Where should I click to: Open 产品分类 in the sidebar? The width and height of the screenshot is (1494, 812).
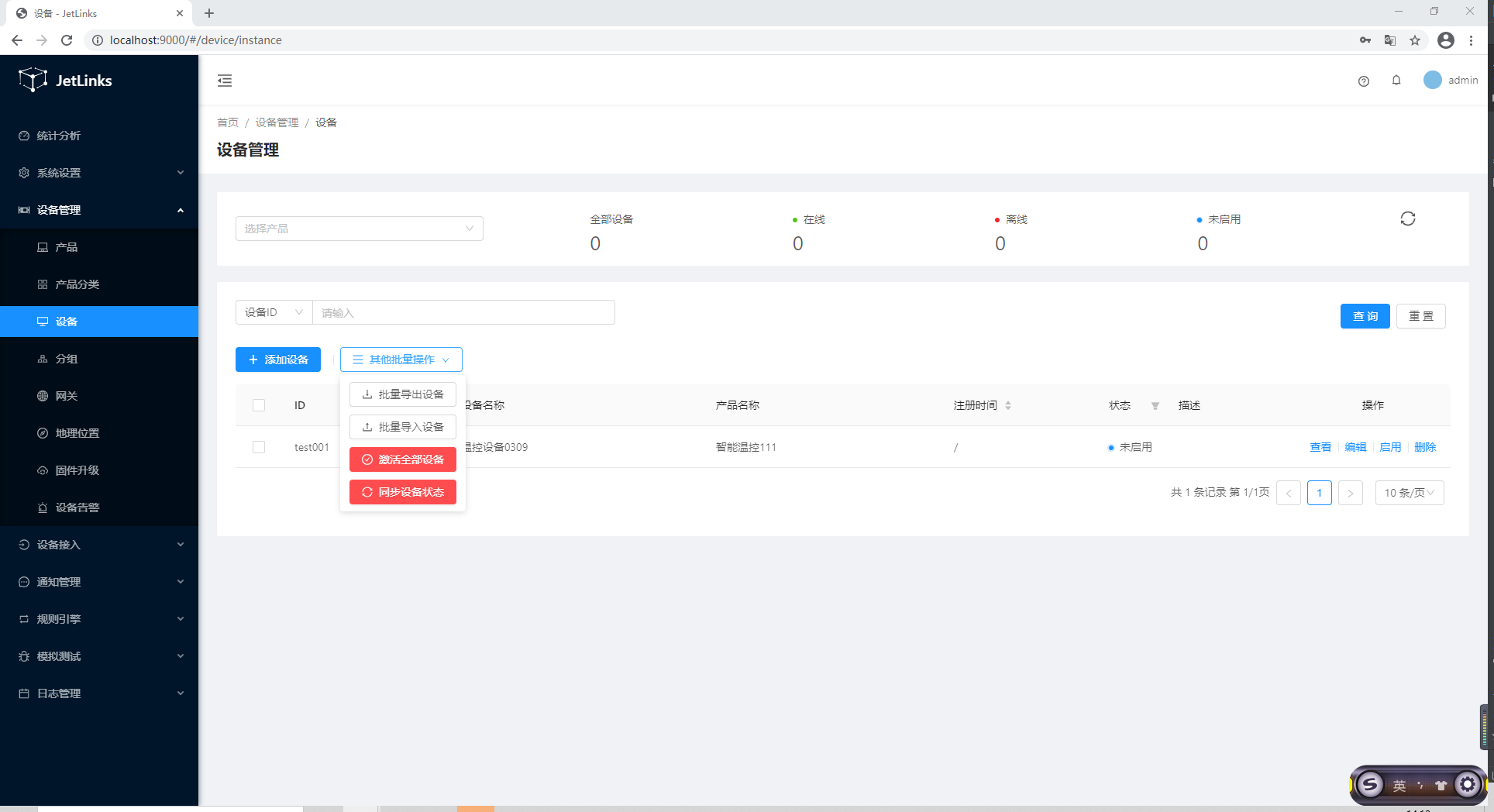(77, 284)
